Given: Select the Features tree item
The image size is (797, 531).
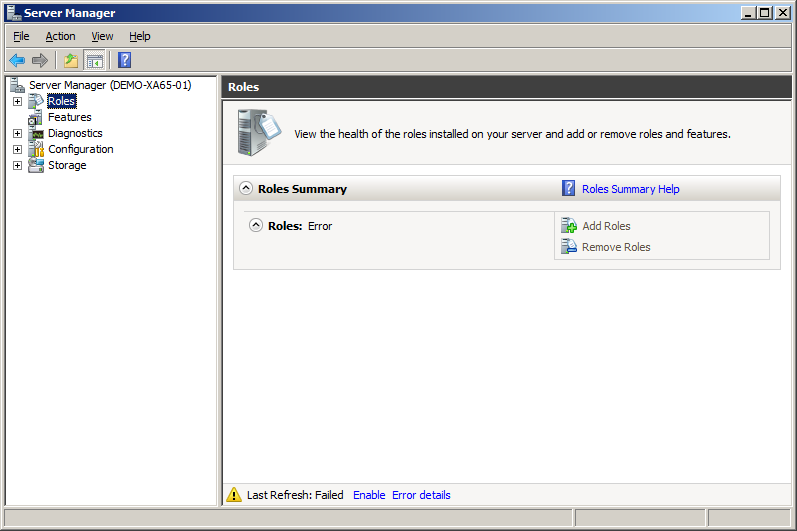Looking at the screenshot, I should tap(70, 117).
